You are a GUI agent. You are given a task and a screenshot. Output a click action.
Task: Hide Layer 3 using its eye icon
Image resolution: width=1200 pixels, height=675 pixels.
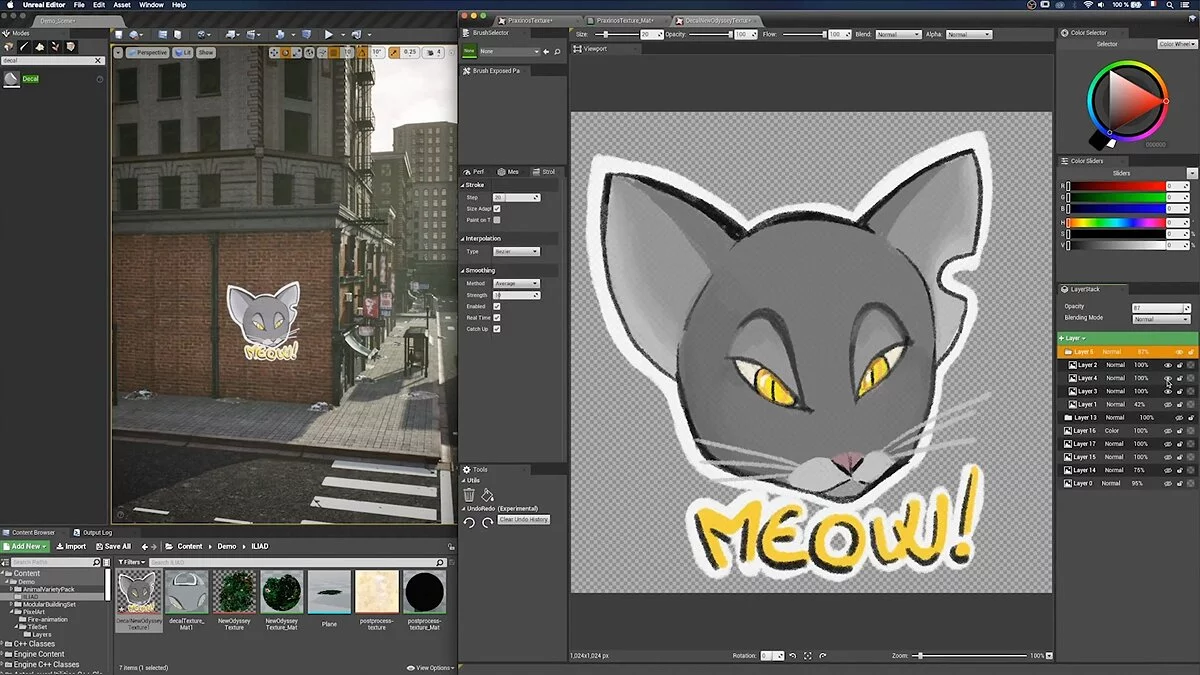coord(1167,391)
